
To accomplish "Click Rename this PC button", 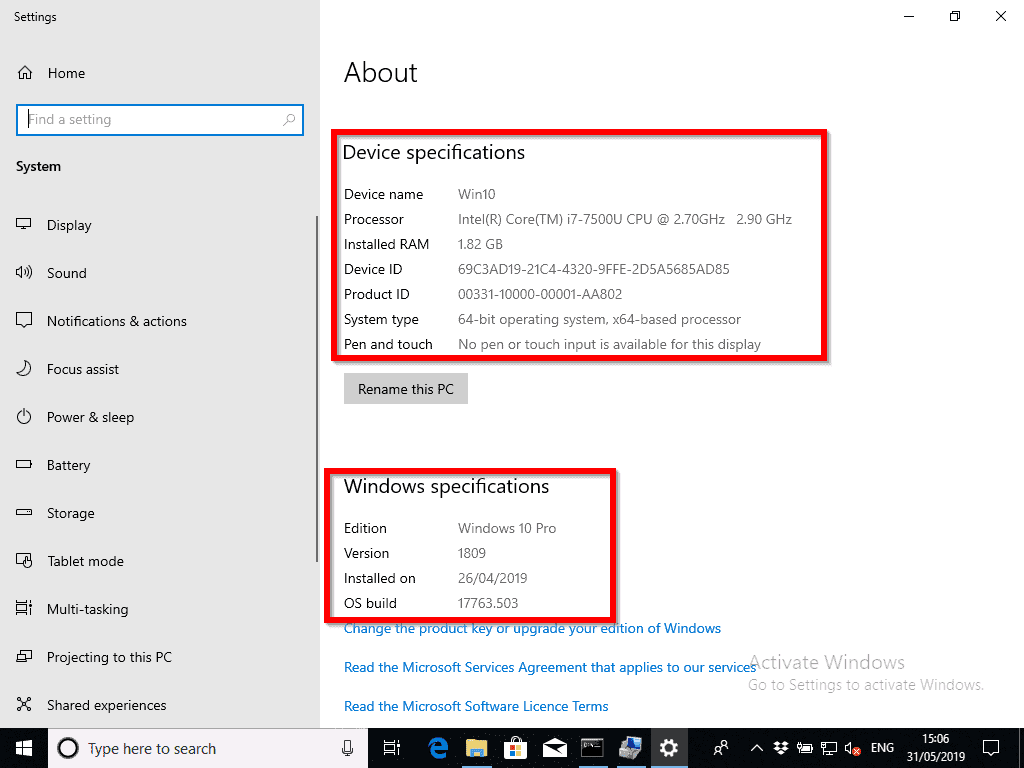I will 406,389.
